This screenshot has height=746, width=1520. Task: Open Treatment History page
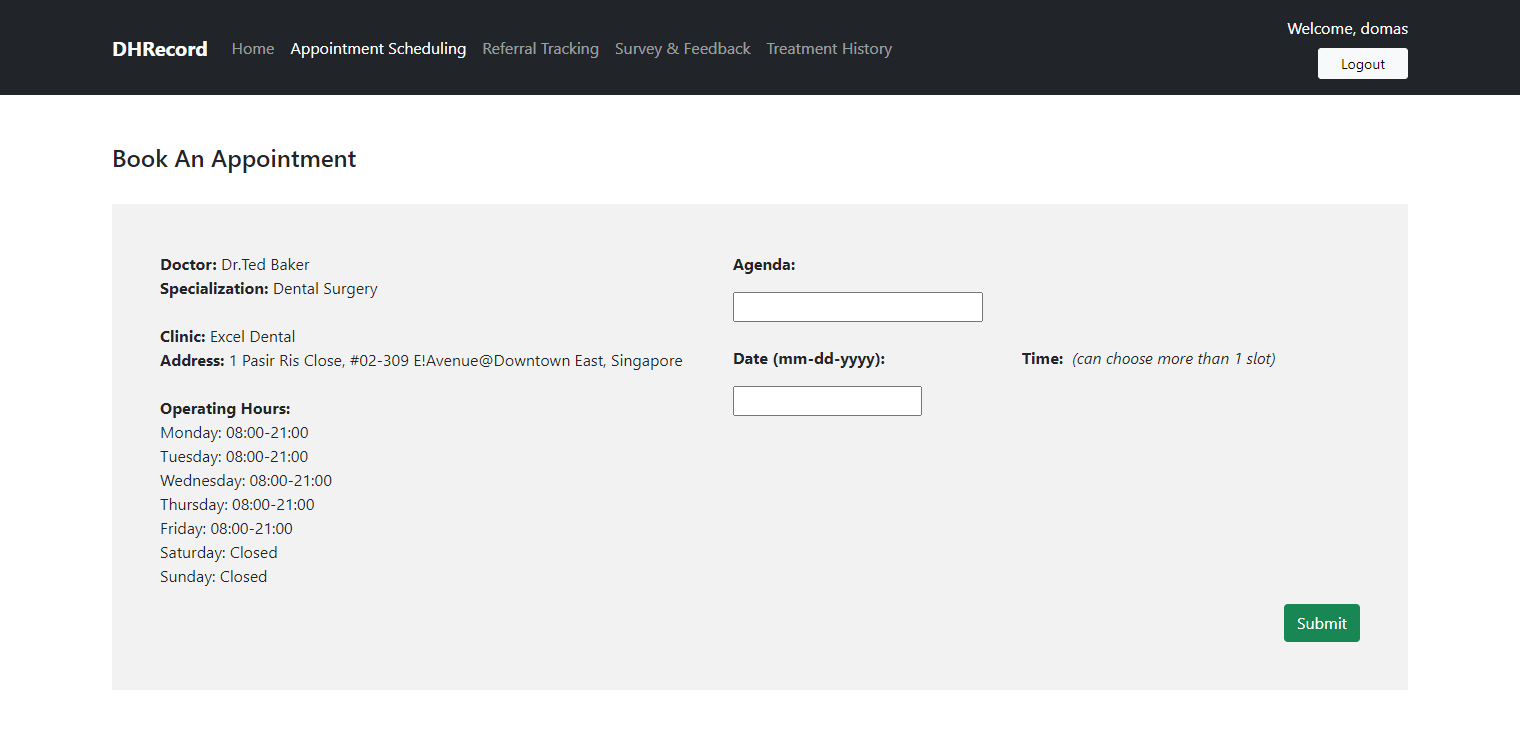(829, 48)
